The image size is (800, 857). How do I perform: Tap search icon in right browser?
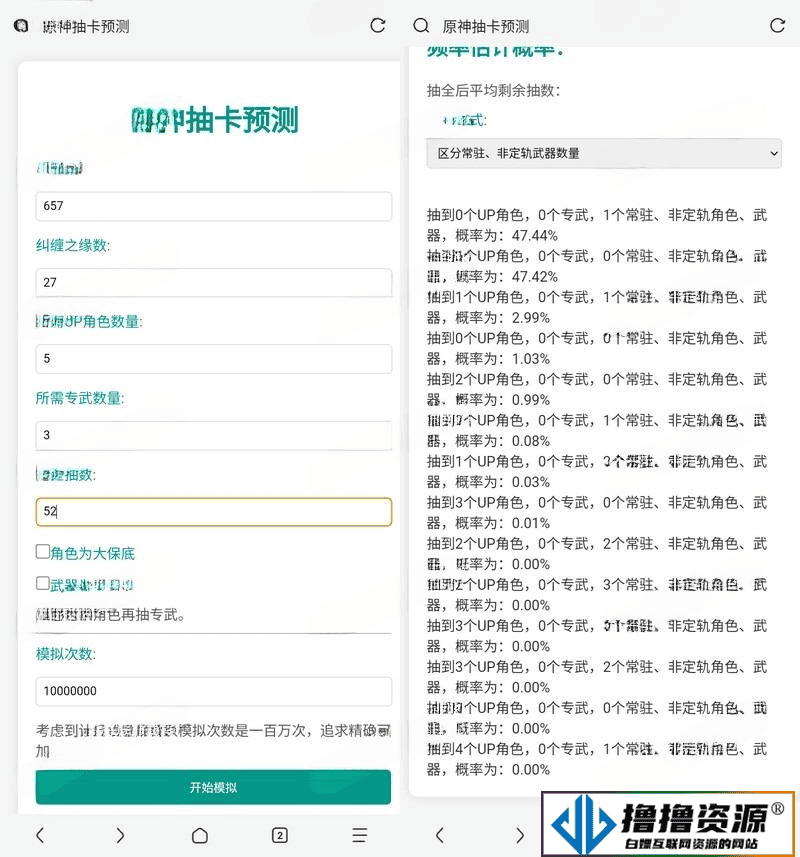(x=421, y=26)
